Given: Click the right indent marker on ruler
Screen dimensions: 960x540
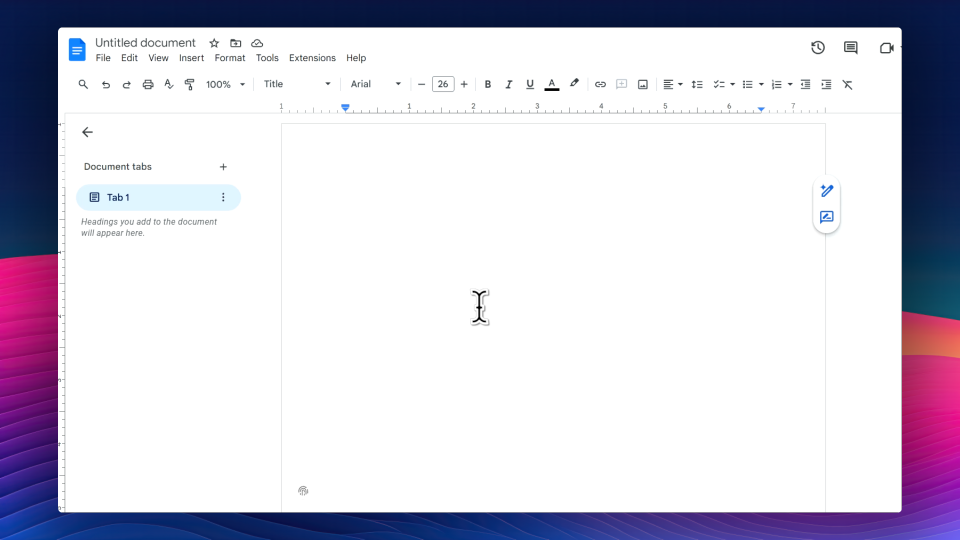Looking at the screenshot, I should tap(761, 109).
